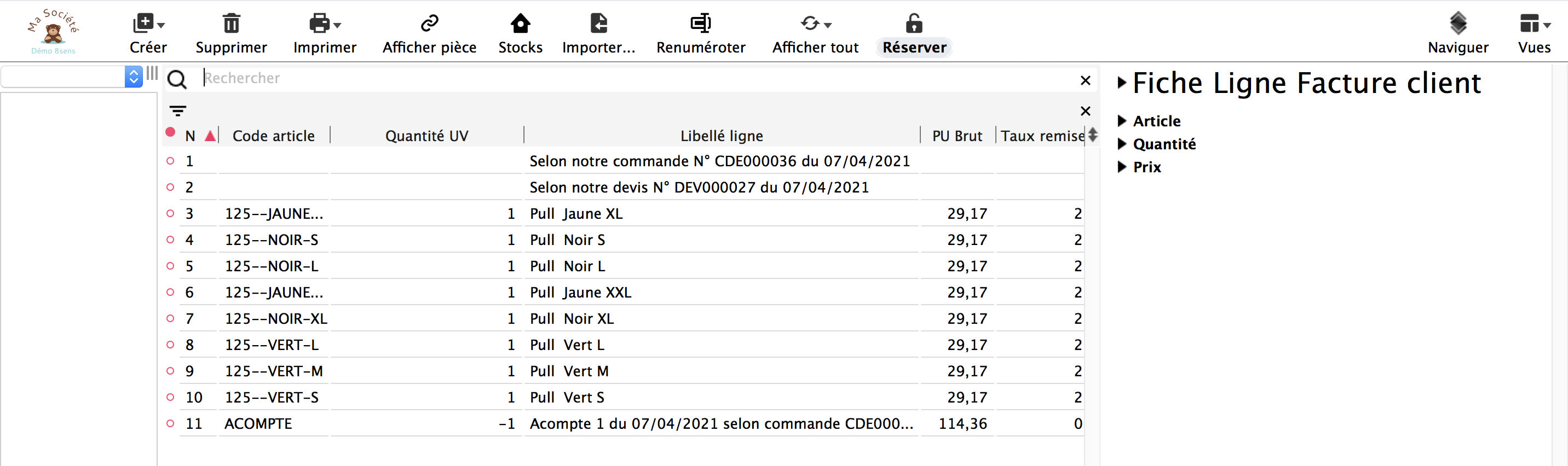Sort by the N column header
Screen dimensions: 1568x466
(x=191, y=136)
